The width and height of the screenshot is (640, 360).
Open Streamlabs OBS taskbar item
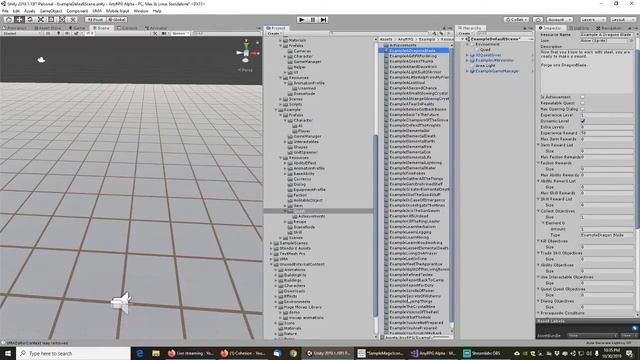pyautogui.click(x=482, y=353)
